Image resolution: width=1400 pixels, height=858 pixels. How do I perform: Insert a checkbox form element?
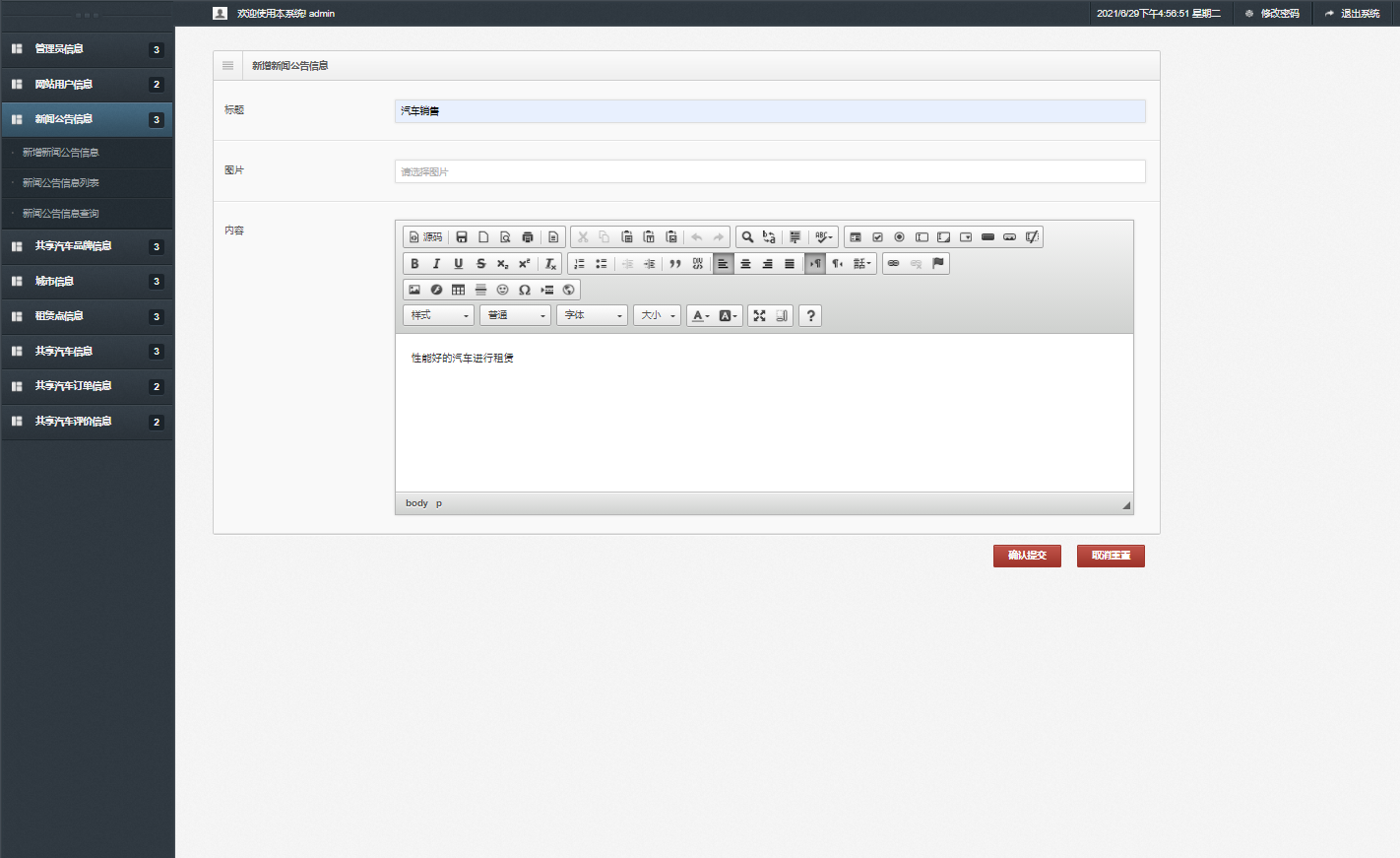(x=877, y=237)
